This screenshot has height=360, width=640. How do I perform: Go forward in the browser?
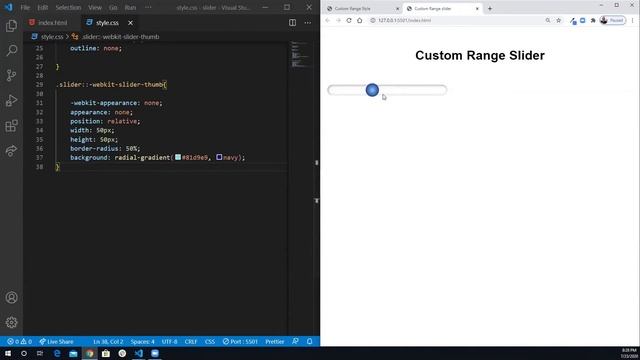pyautogui.click(x=338, y=20)
